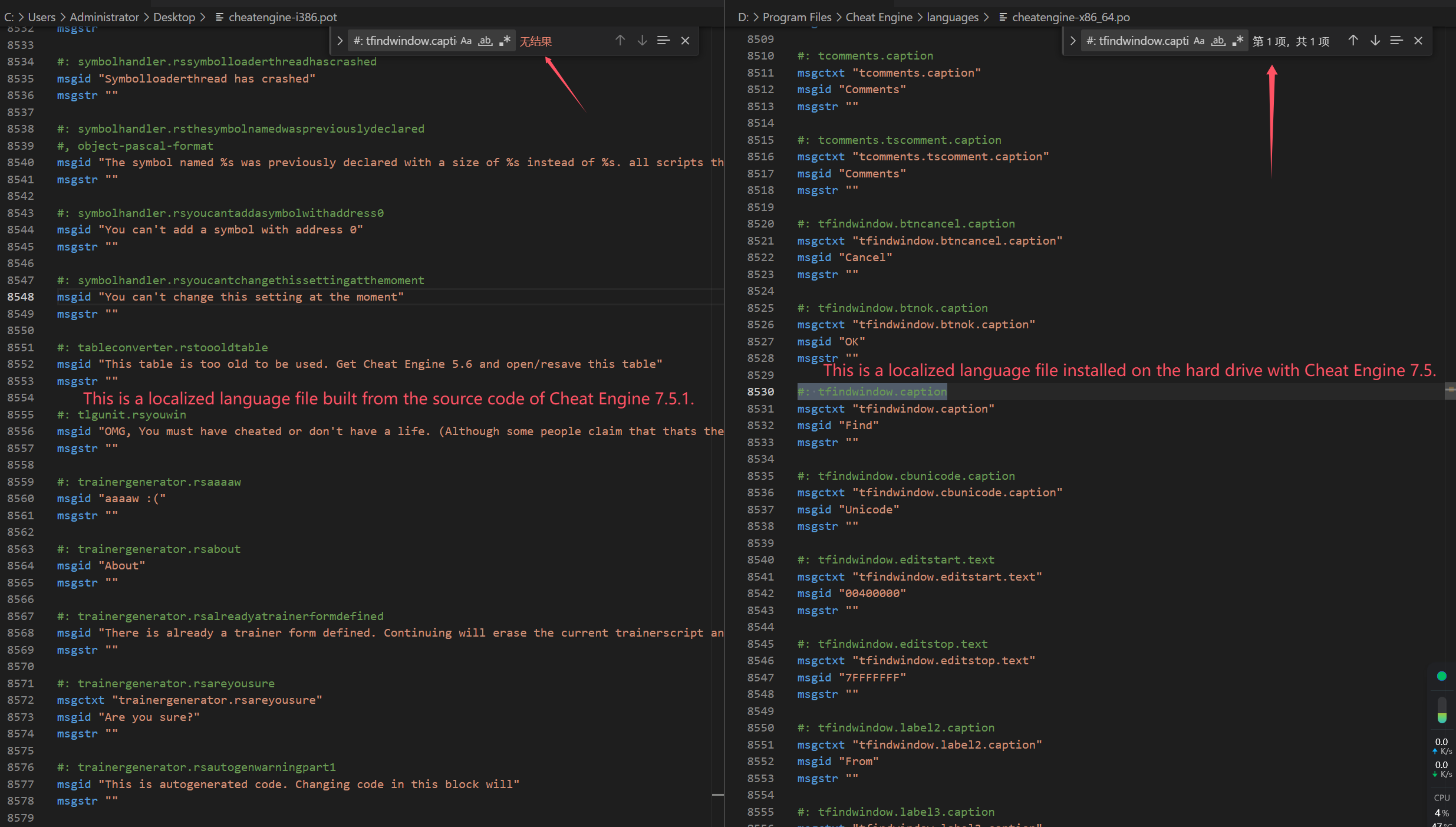This screenshot has width=1456, height=827.
Task: Open the Desktop breadcrumb in left path
Action: pos(174,17)
